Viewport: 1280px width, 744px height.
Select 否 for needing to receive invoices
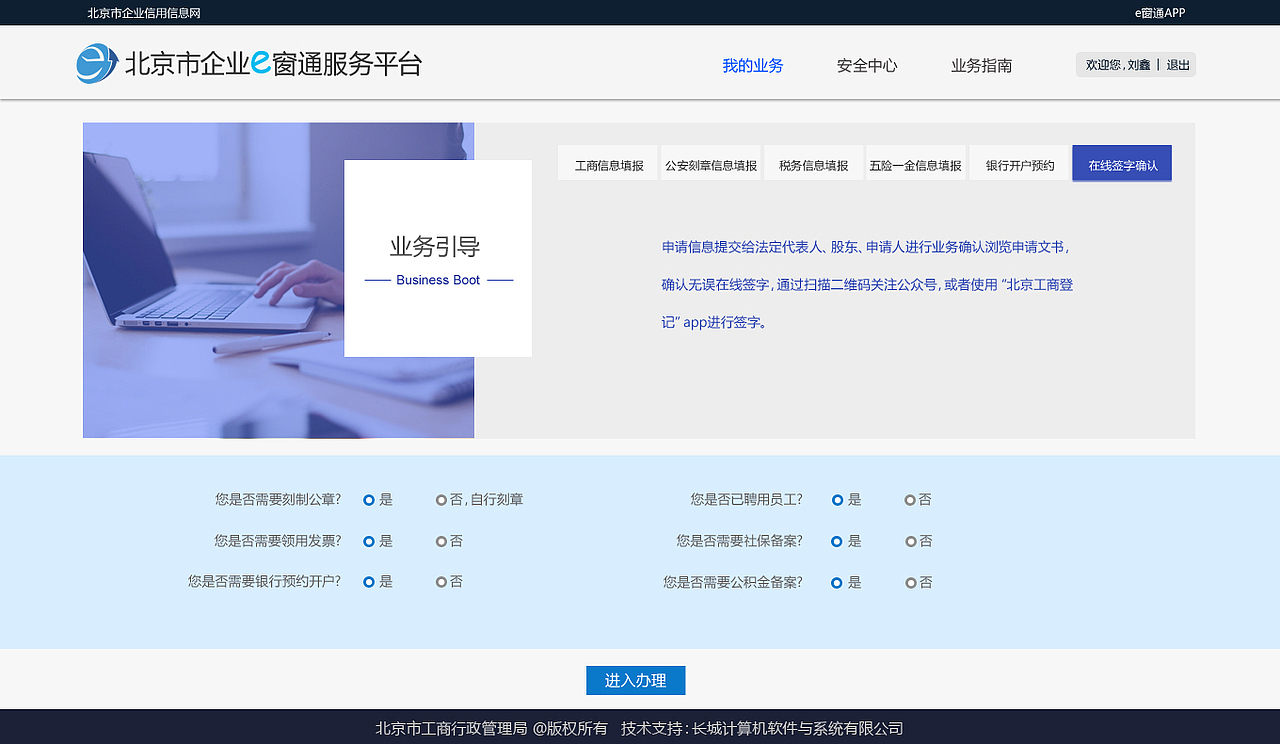[x=441, y=540]
